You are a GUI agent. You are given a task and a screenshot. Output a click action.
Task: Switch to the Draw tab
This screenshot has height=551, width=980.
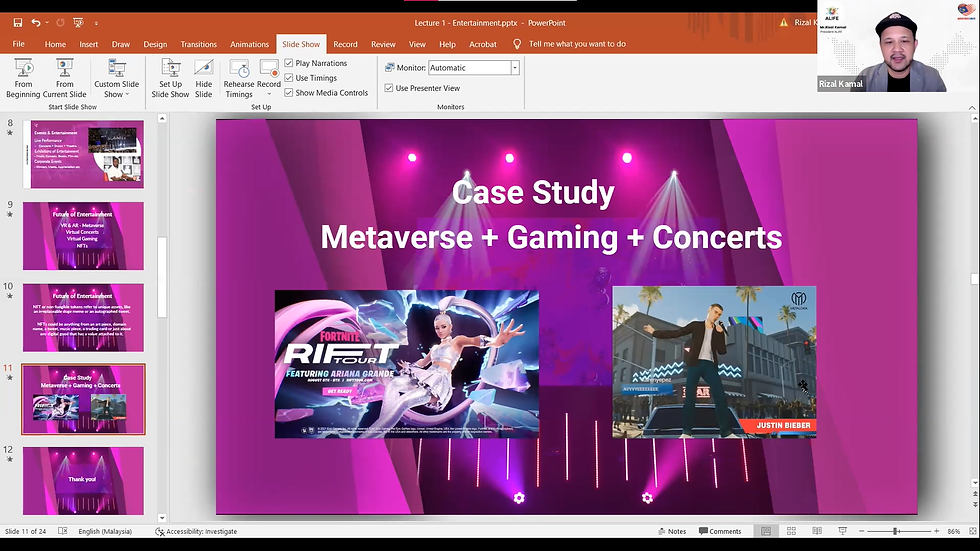point(121,44)
